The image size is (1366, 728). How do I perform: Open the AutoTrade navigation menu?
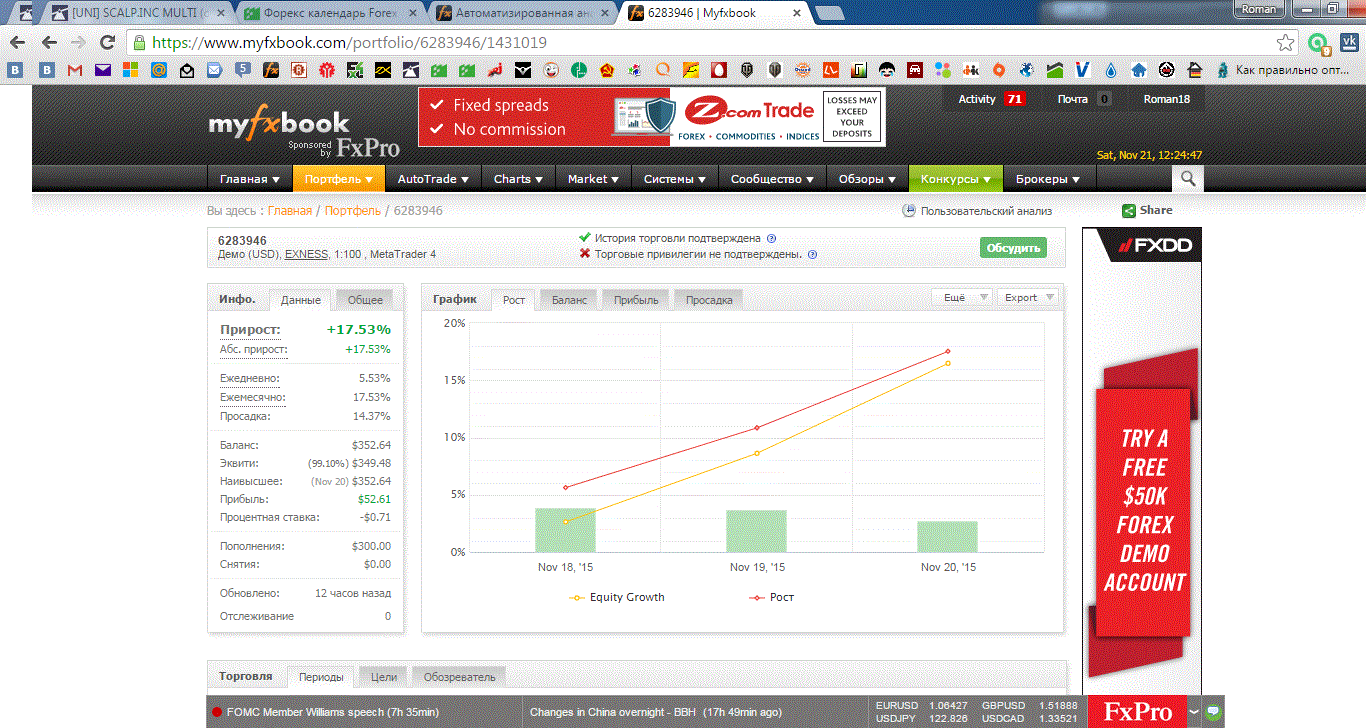pos(434,179)
